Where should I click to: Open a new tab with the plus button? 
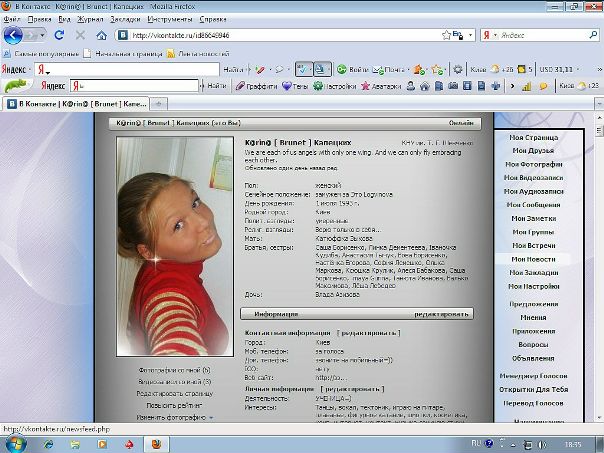158,103
